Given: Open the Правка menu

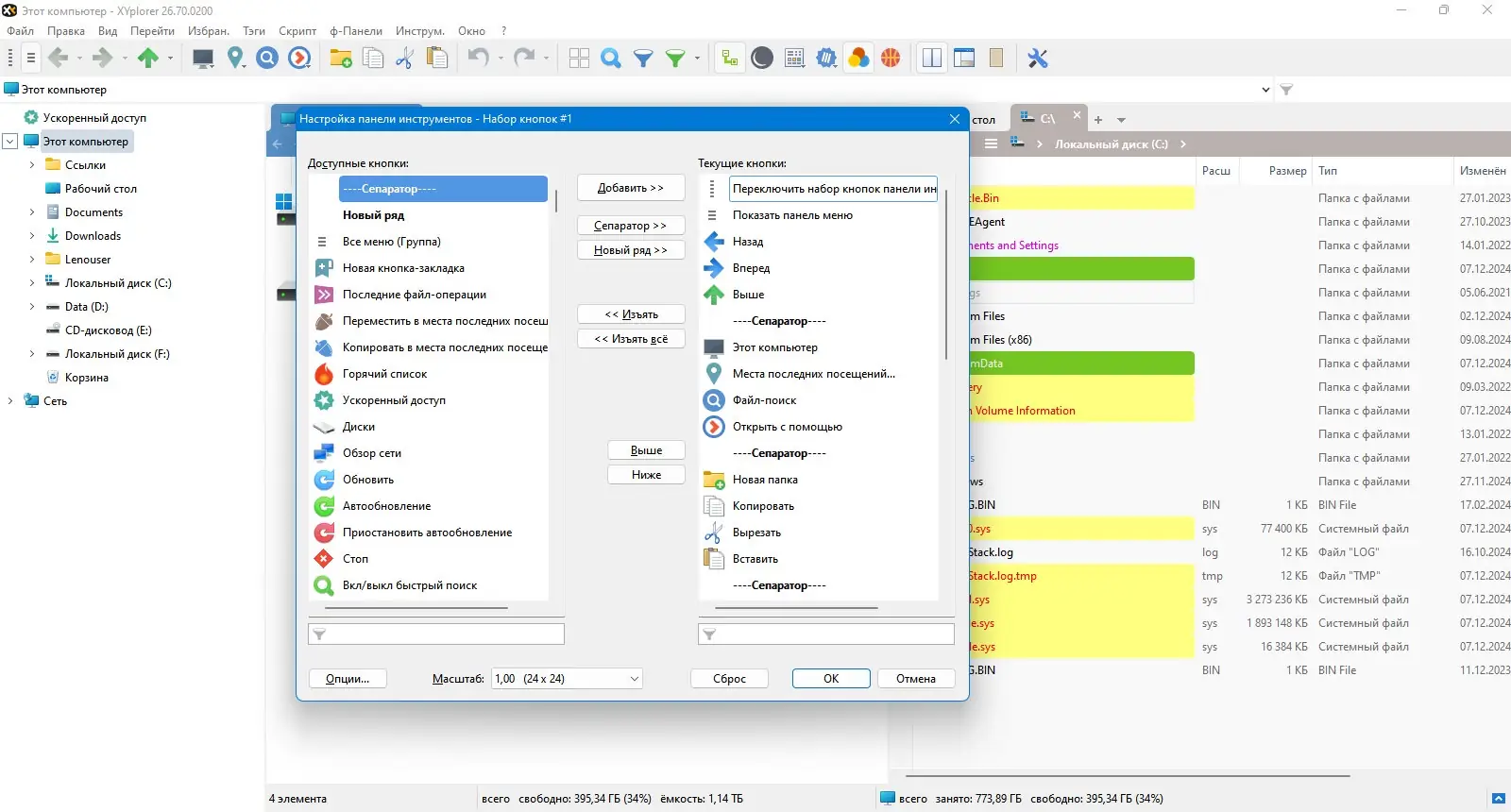Looking at the screenshot, I should point(66,31).
